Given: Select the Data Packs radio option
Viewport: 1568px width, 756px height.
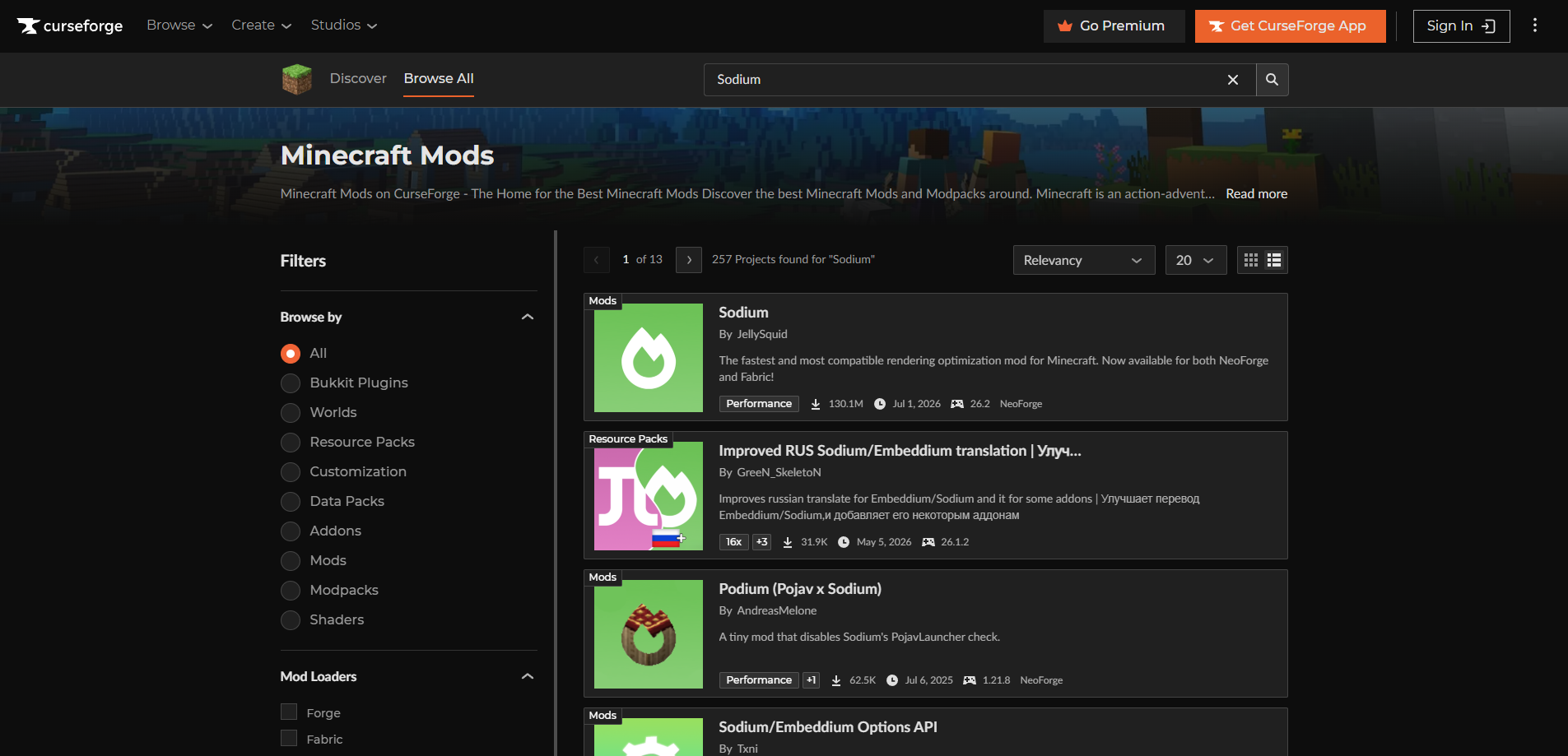Looking at the screenshot, I should click(x=291, y=502).
